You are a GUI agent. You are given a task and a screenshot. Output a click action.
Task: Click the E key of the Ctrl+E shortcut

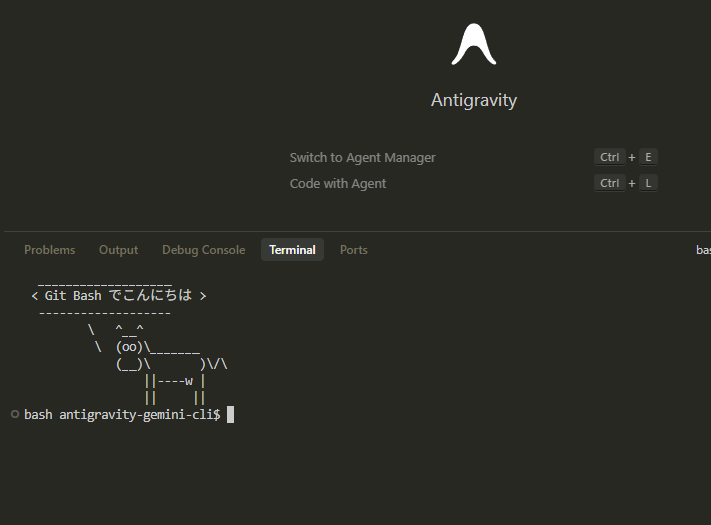point(648,157)
